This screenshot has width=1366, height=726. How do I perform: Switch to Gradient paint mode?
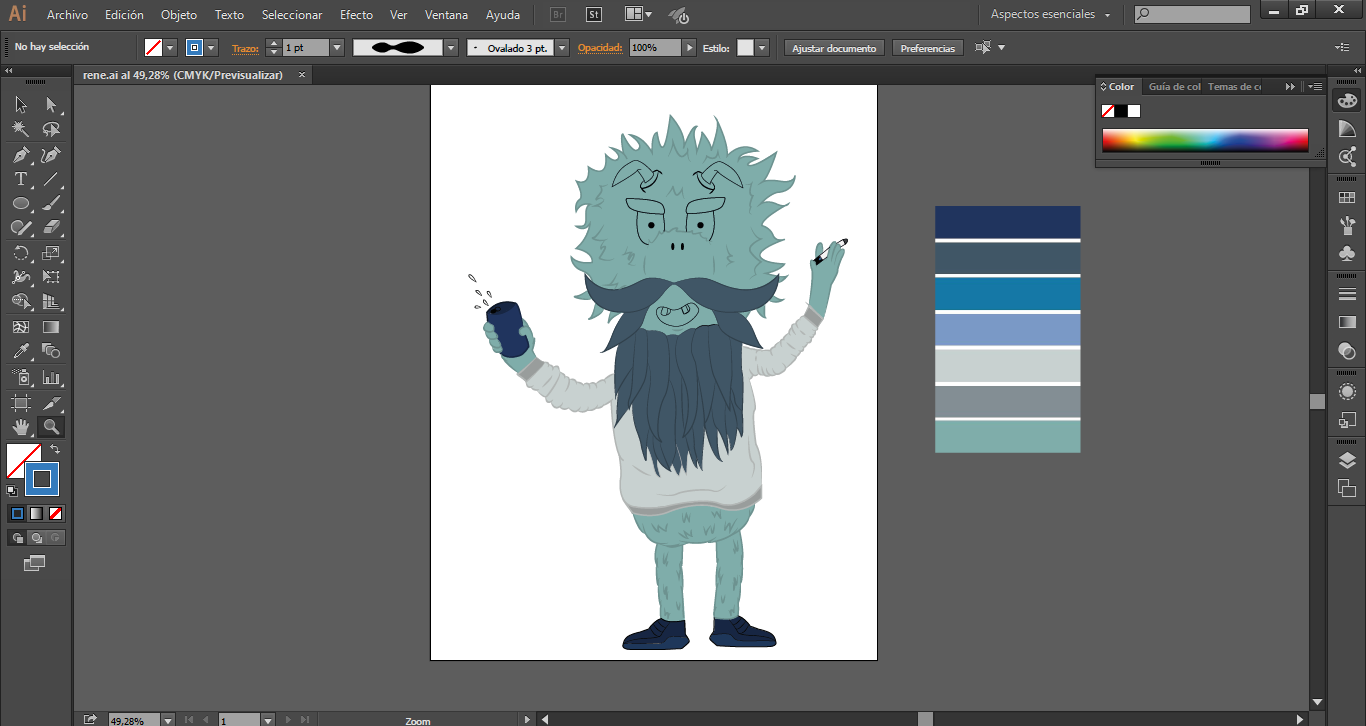[x=36, y=514]
